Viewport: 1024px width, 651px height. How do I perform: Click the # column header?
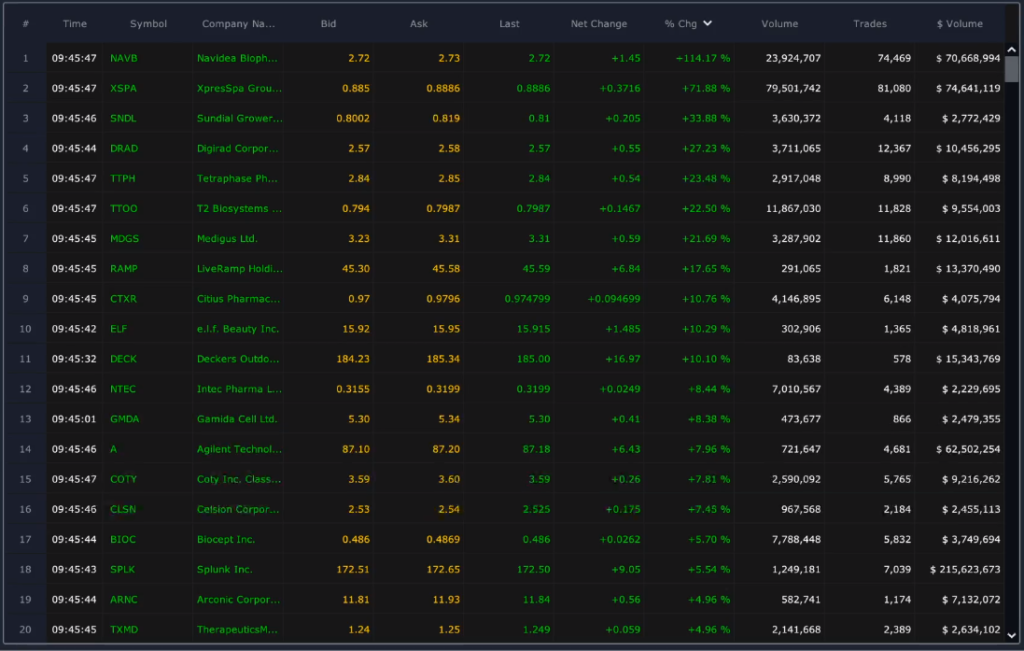25,24
